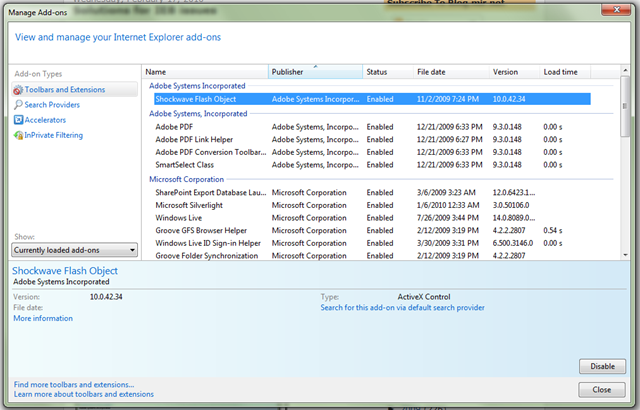Screen dimensions: 640x410
Task: Open the Show add-ons dropdown
Action: point(75,250)
